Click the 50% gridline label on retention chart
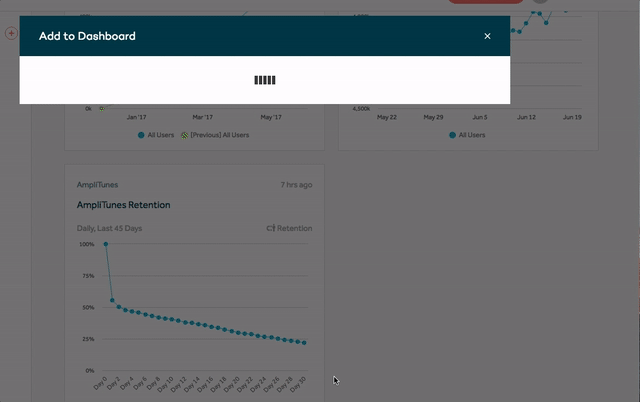Screen dimensions: 640x402 point(87,307)
